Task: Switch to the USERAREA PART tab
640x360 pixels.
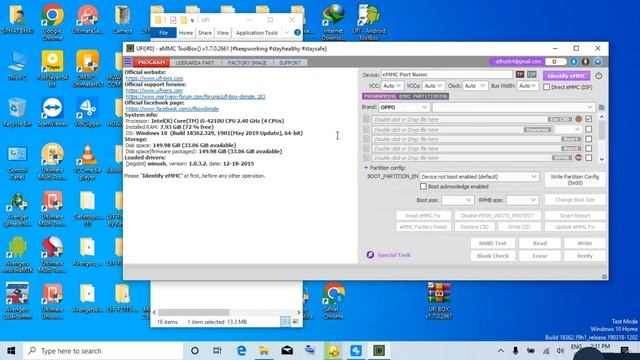Action: point(195,62)
